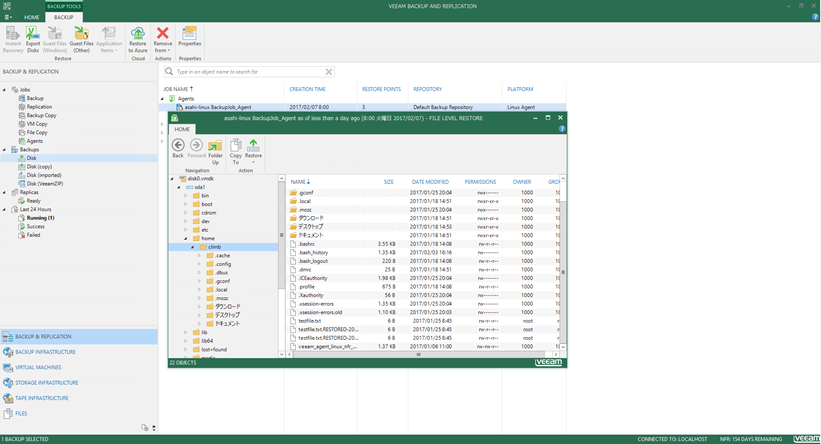
Task: Select Running (1) under Last 24 Hours
Action: point(40,218)
